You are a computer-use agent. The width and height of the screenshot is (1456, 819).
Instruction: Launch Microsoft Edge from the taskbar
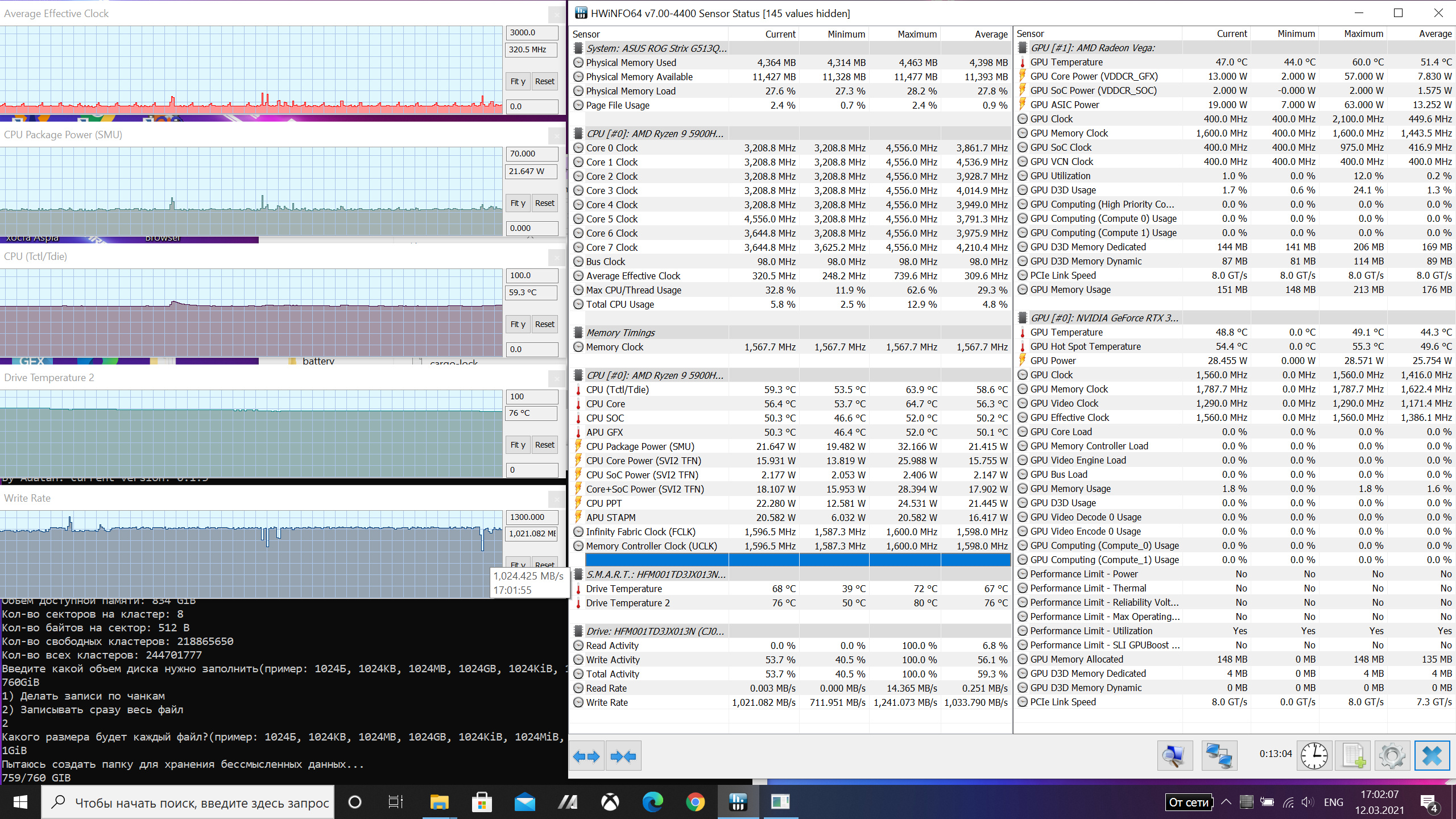(x=652, y=803)
